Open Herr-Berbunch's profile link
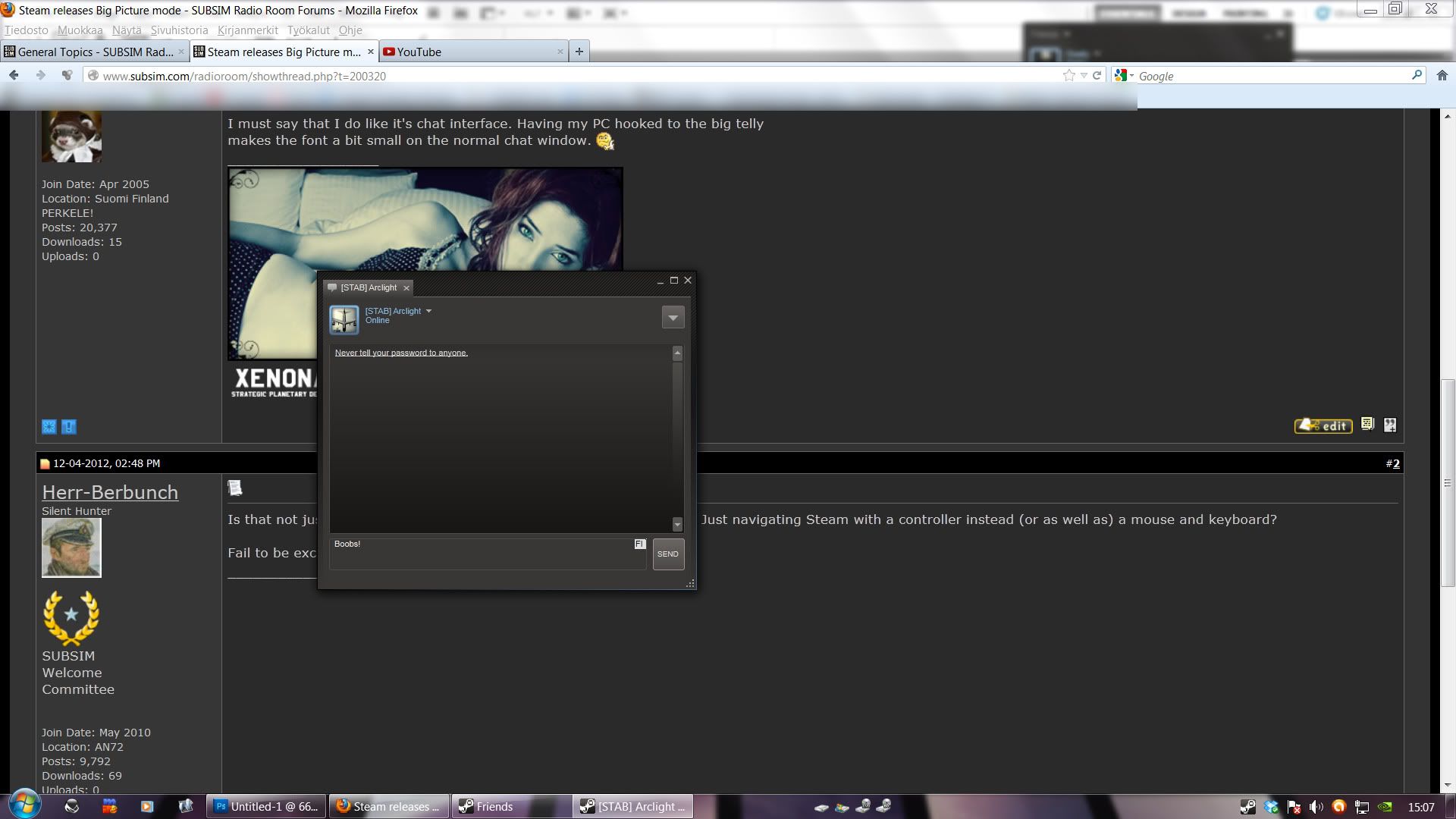The width and height of the screenshot is (1456, 819). 110,492
